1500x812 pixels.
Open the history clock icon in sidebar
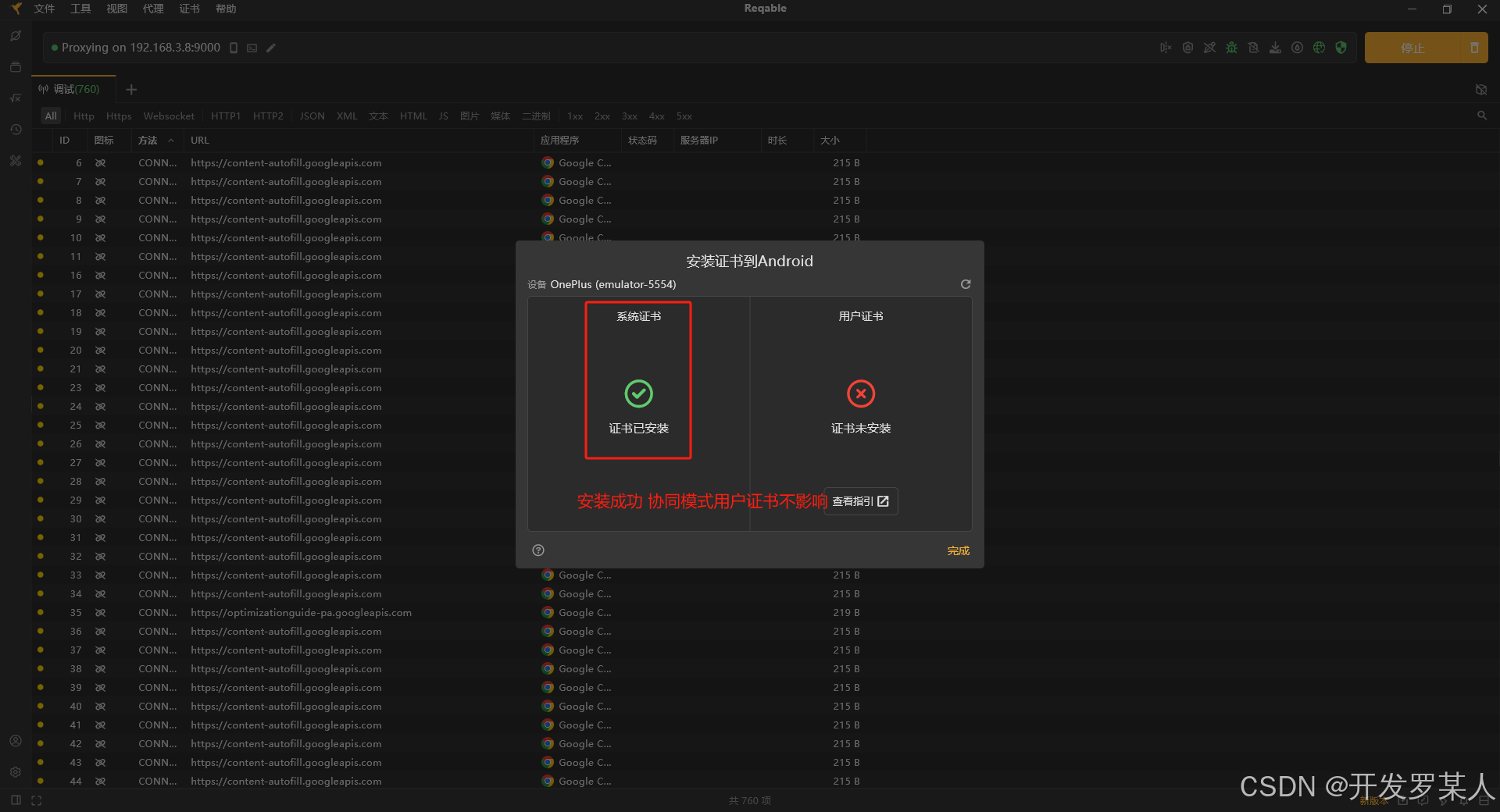coord(16,130)
